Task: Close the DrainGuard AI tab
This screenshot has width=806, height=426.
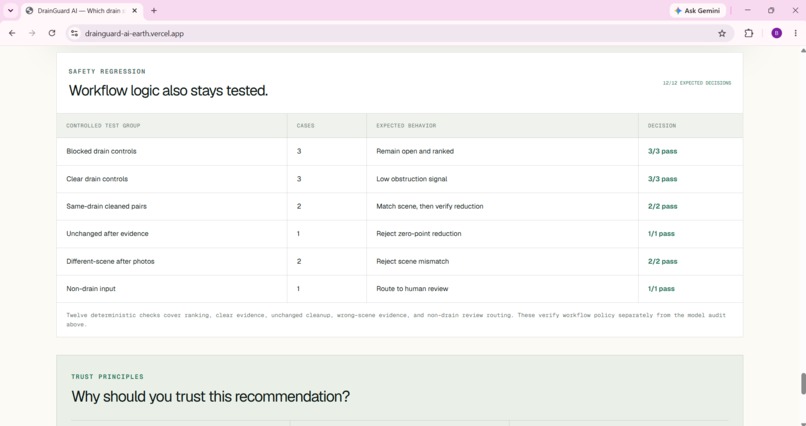Action: (135, 11)
